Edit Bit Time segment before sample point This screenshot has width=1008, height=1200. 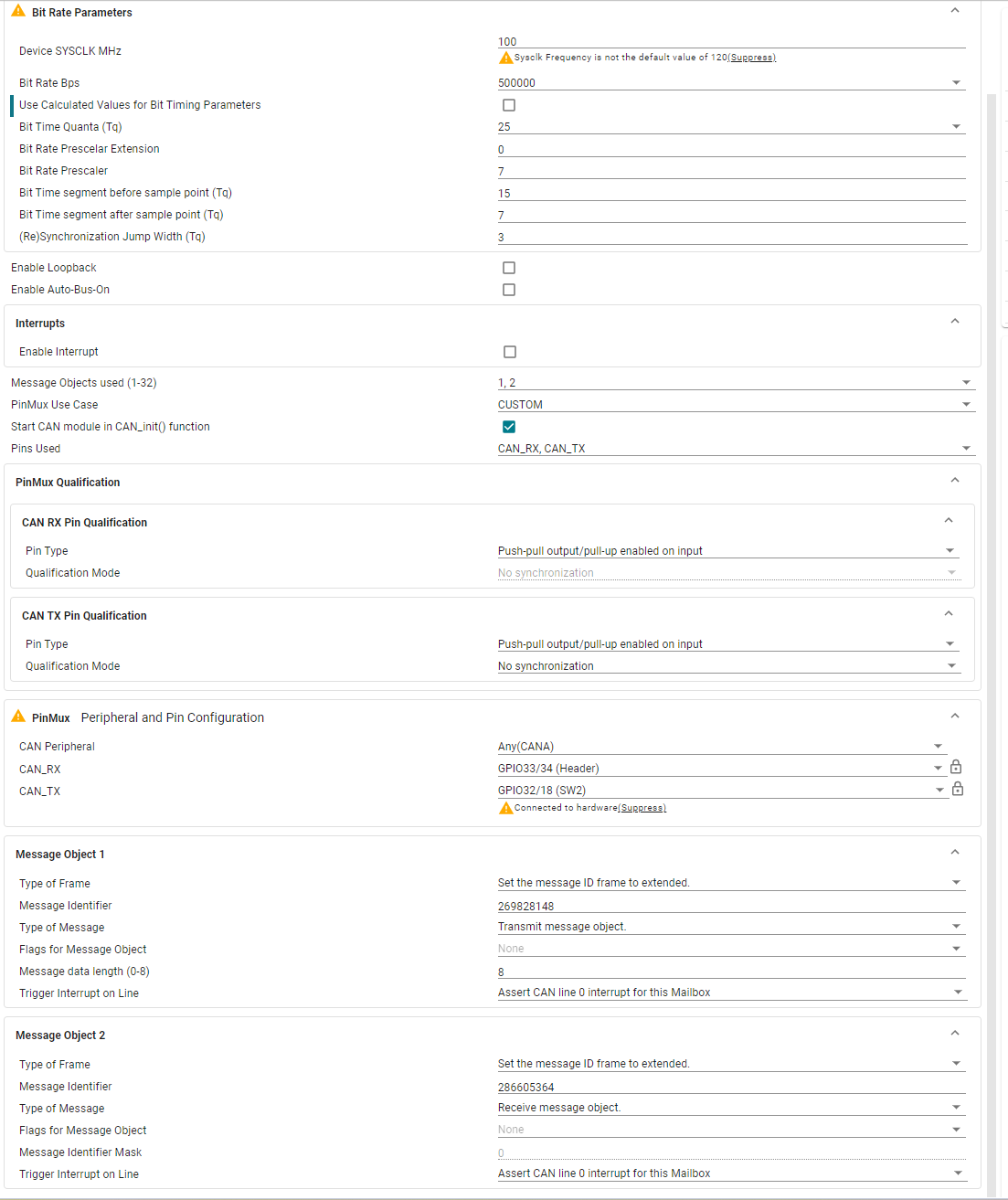(731, 194)
